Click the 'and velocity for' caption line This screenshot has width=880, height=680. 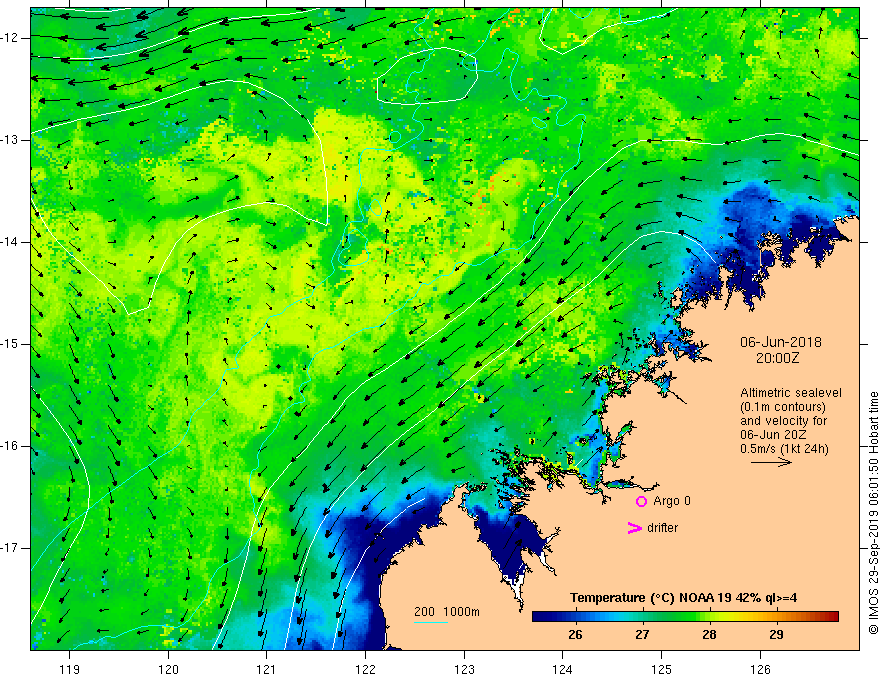tap(783, 421)
